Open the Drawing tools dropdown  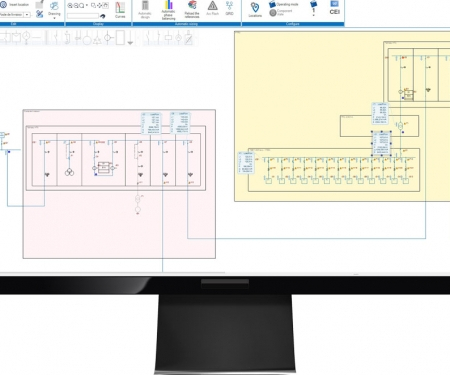(x=54, y=10)
